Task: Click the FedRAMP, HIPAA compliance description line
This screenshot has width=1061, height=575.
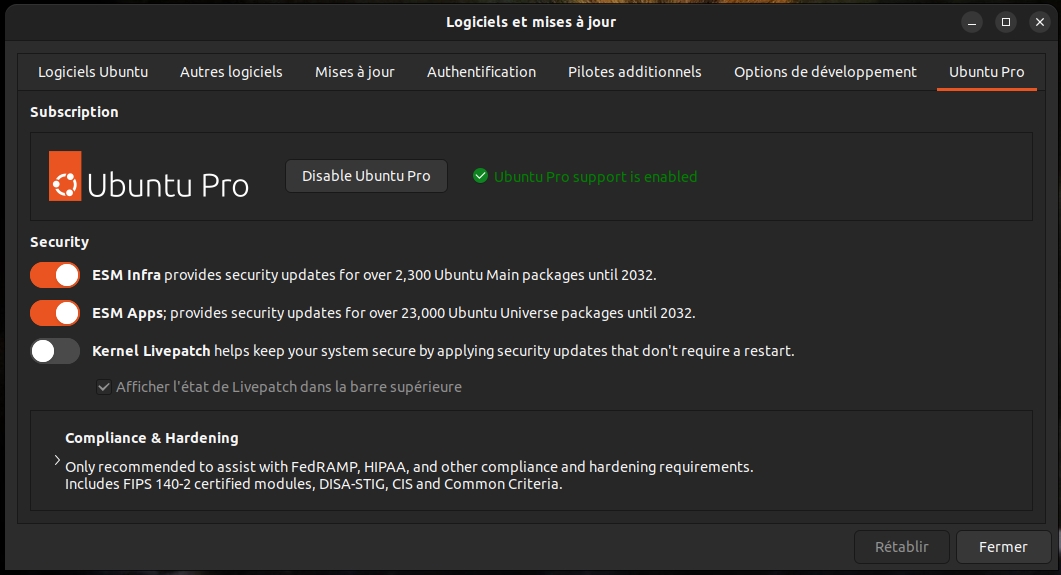Action: point(409,467)
